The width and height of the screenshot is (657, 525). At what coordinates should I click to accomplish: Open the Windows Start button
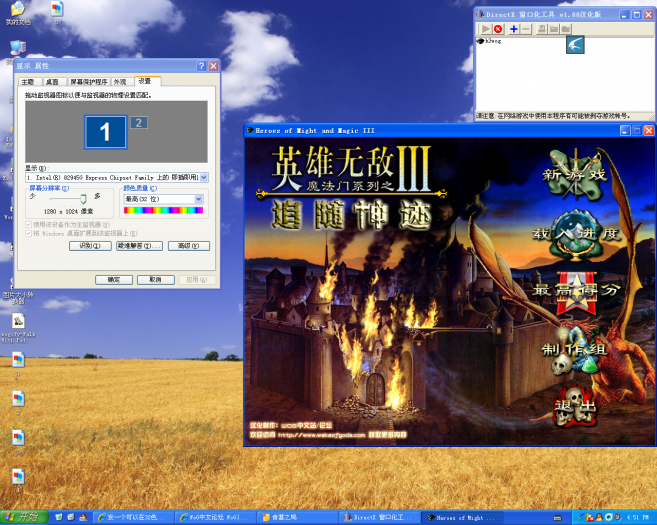click(x=23, y=517)
